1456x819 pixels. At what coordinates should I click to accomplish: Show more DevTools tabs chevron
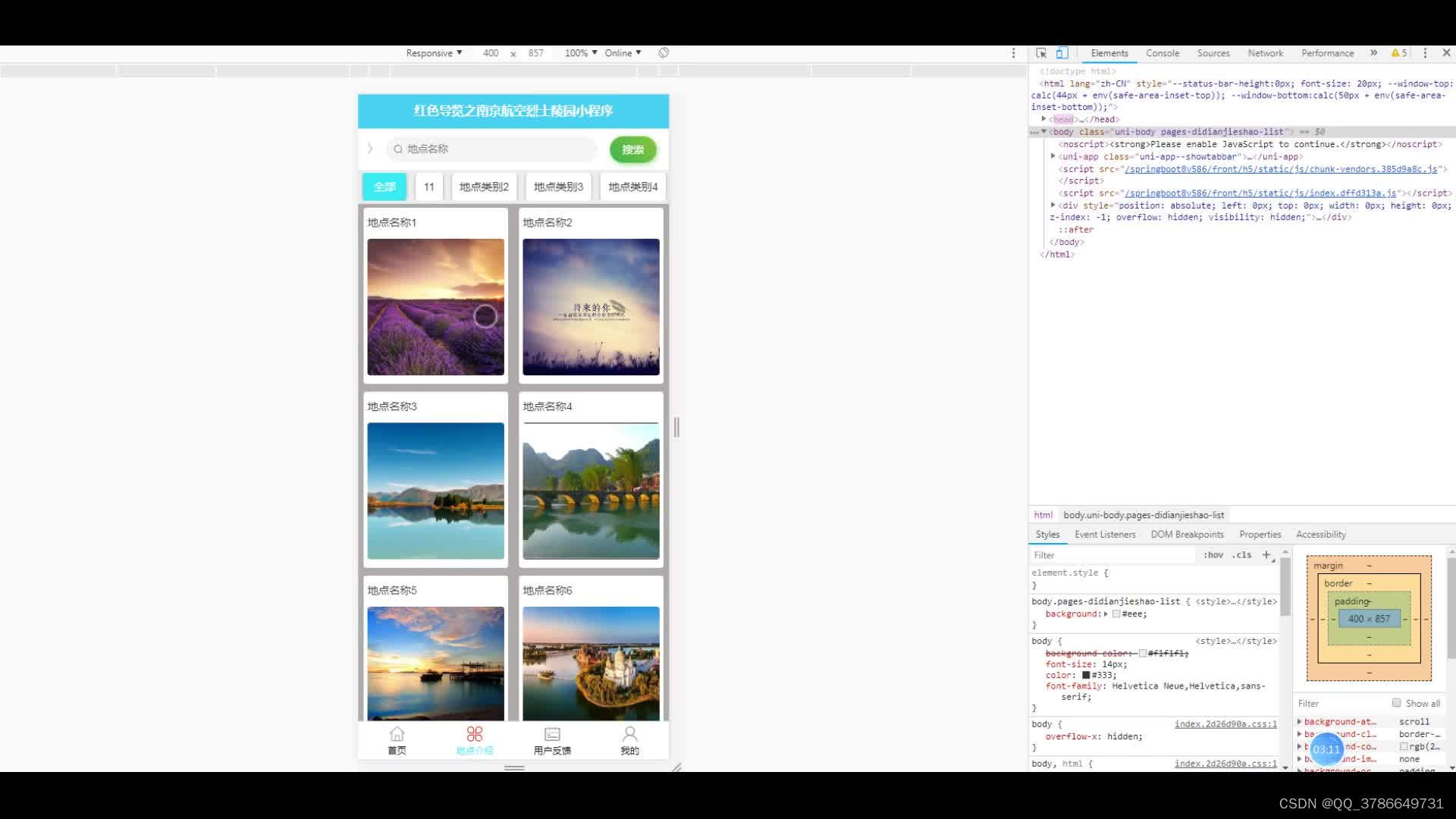click(x=1373, y=53)
